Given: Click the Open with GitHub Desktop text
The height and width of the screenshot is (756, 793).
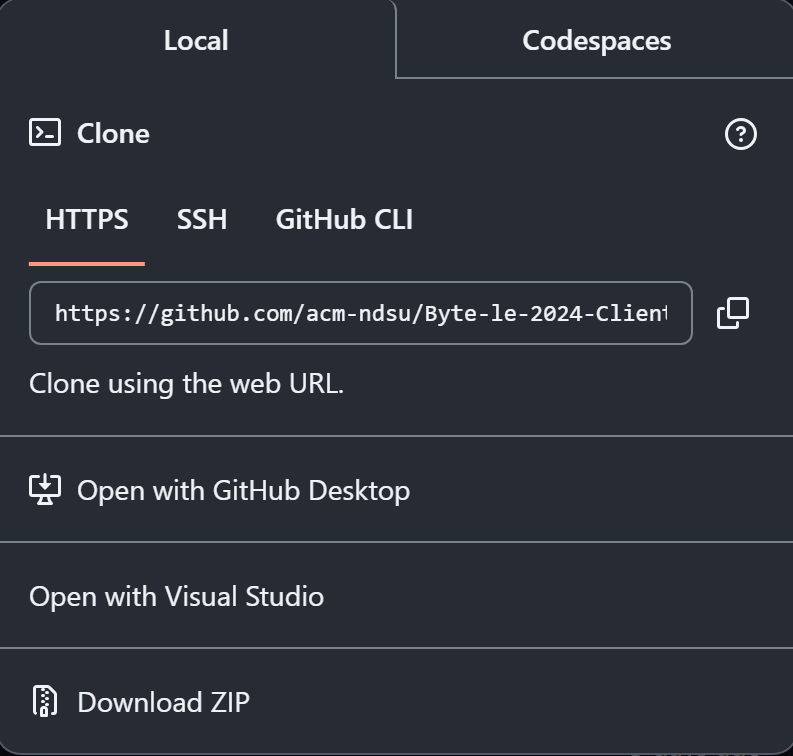Looking at the screenshot, I should click(243, 490).
